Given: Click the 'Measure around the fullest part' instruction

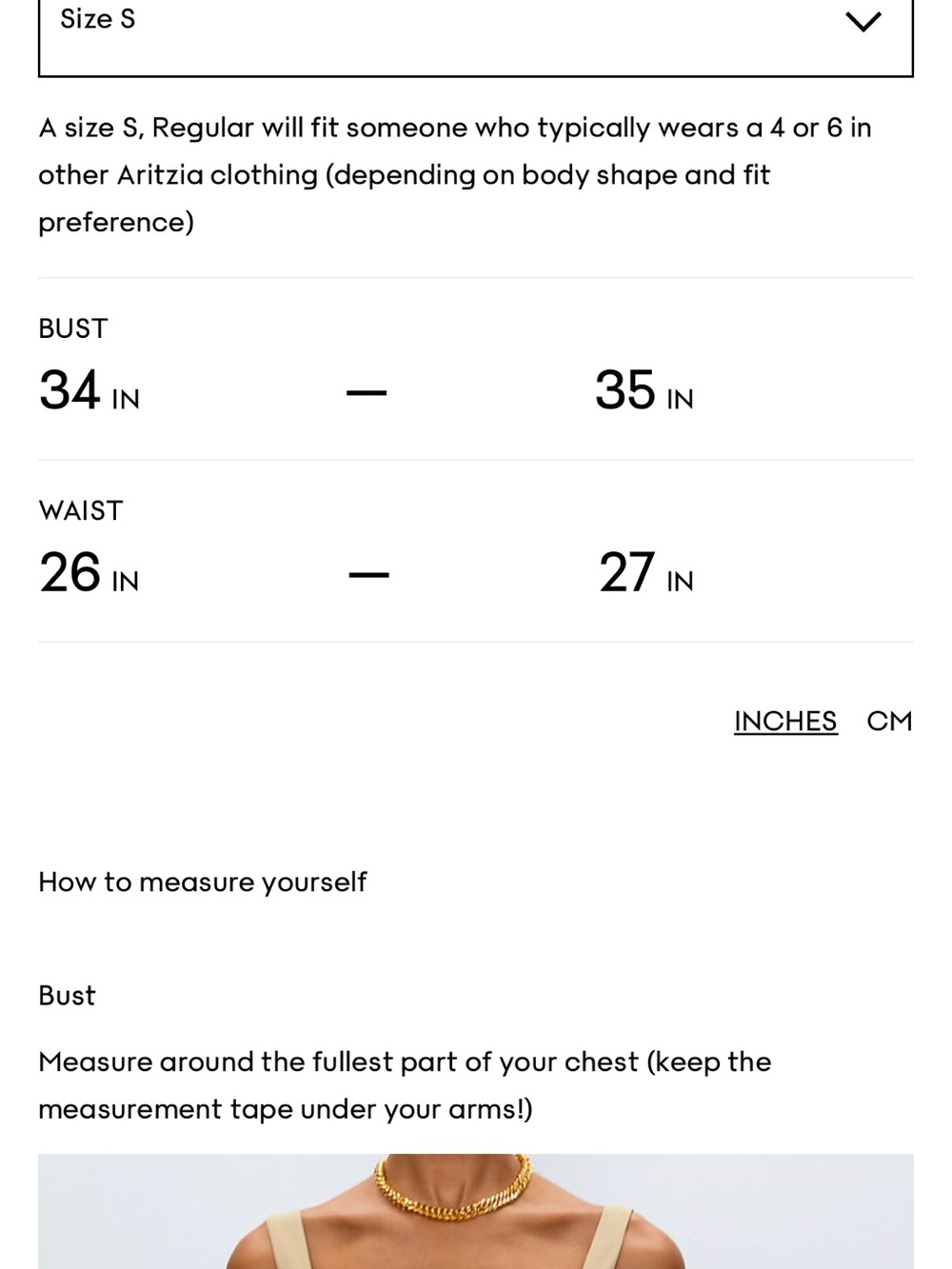Looking at the screenshot, I should coord(405,1085).
